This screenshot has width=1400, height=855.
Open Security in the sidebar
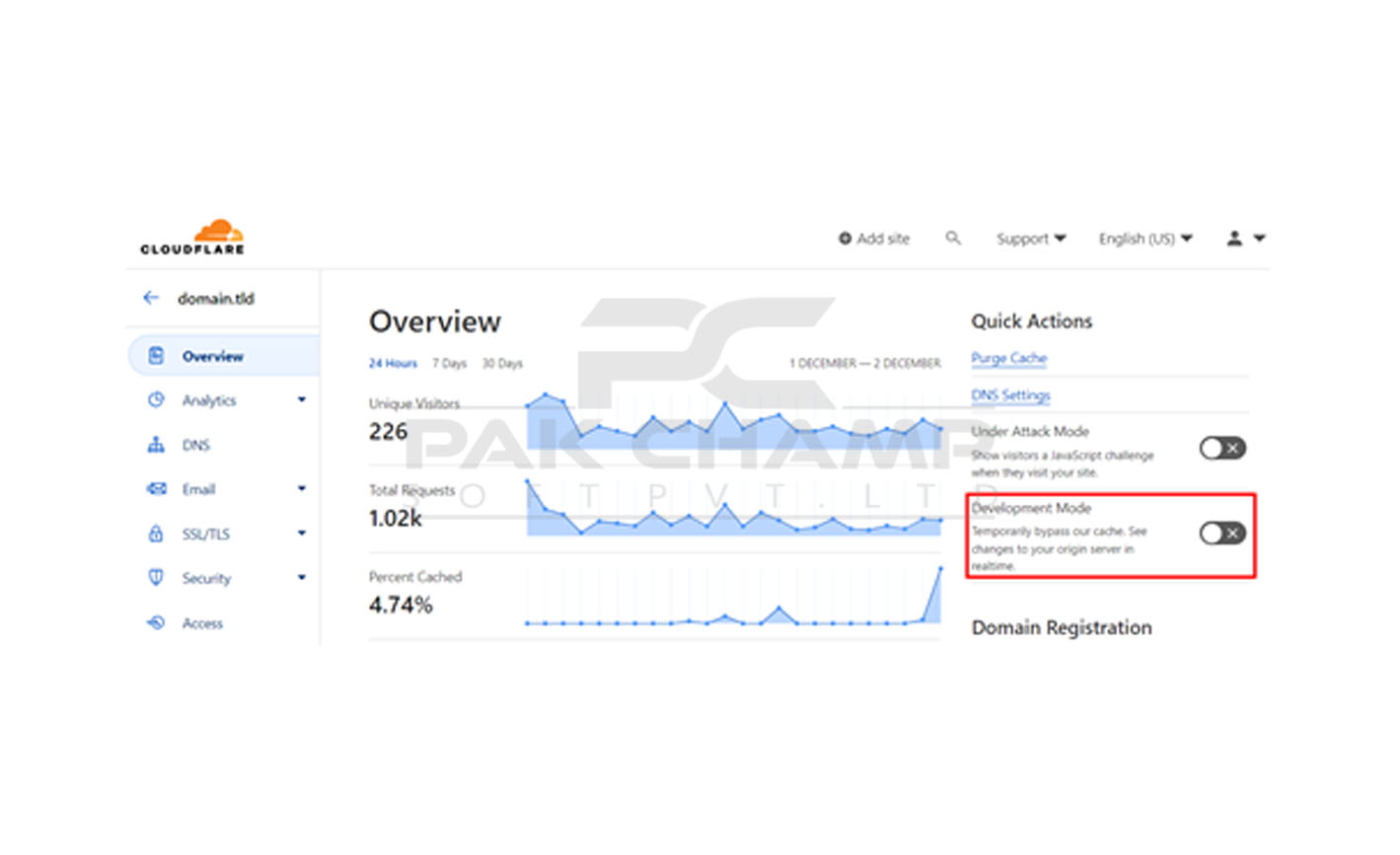point(206,578)
